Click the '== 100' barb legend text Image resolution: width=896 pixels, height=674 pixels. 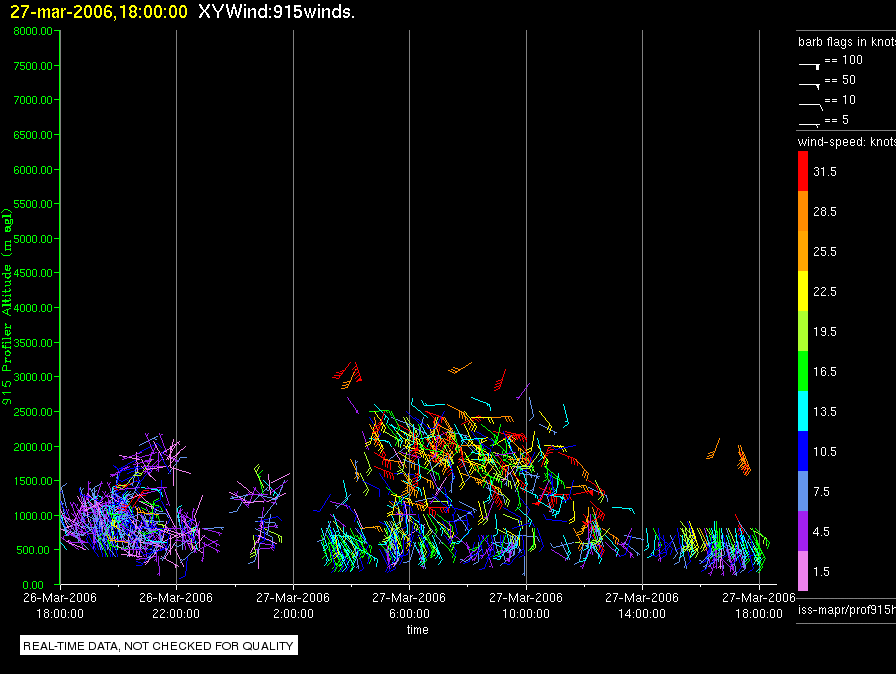pyautogui.click(x=843, y=60)
